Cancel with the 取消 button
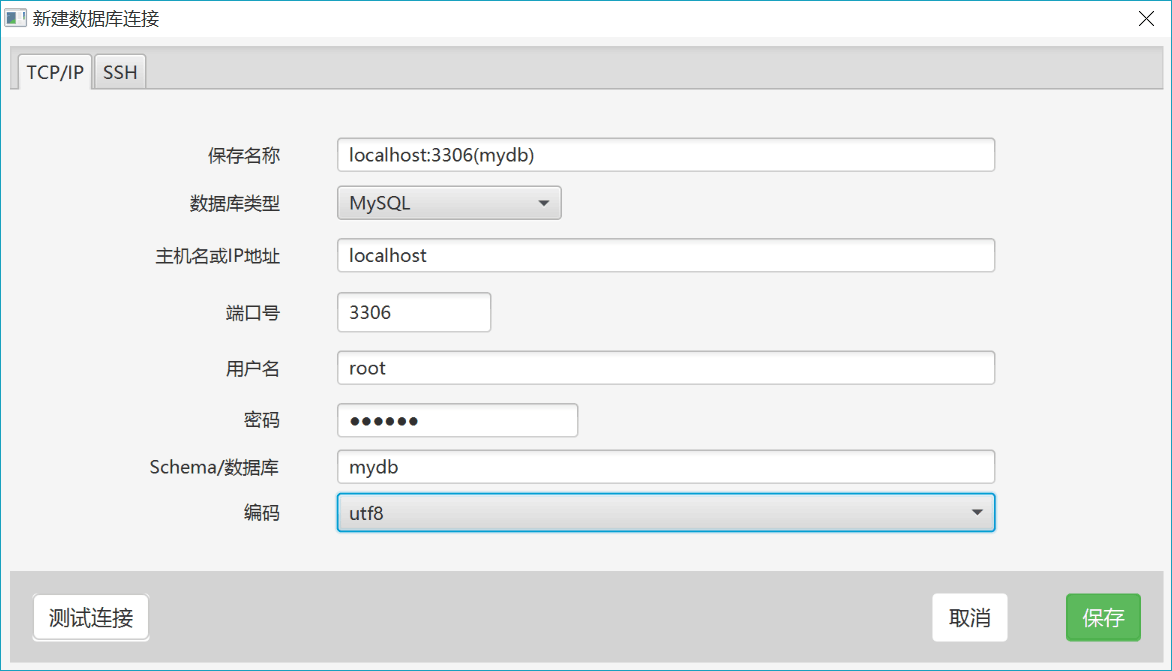 pos(969,618)
